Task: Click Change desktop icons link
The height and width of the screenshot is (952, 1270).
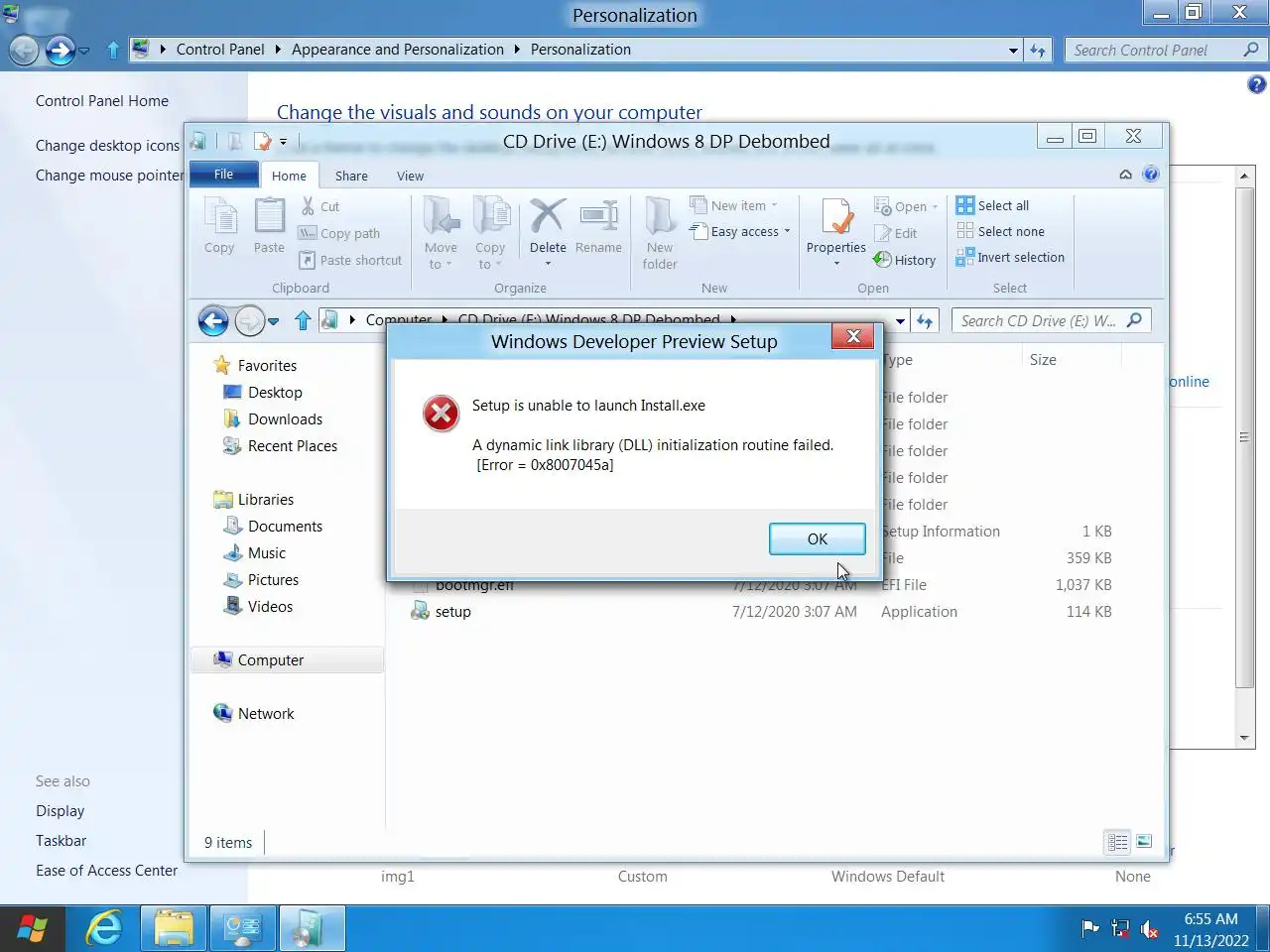Action: (x=107, y=146)
